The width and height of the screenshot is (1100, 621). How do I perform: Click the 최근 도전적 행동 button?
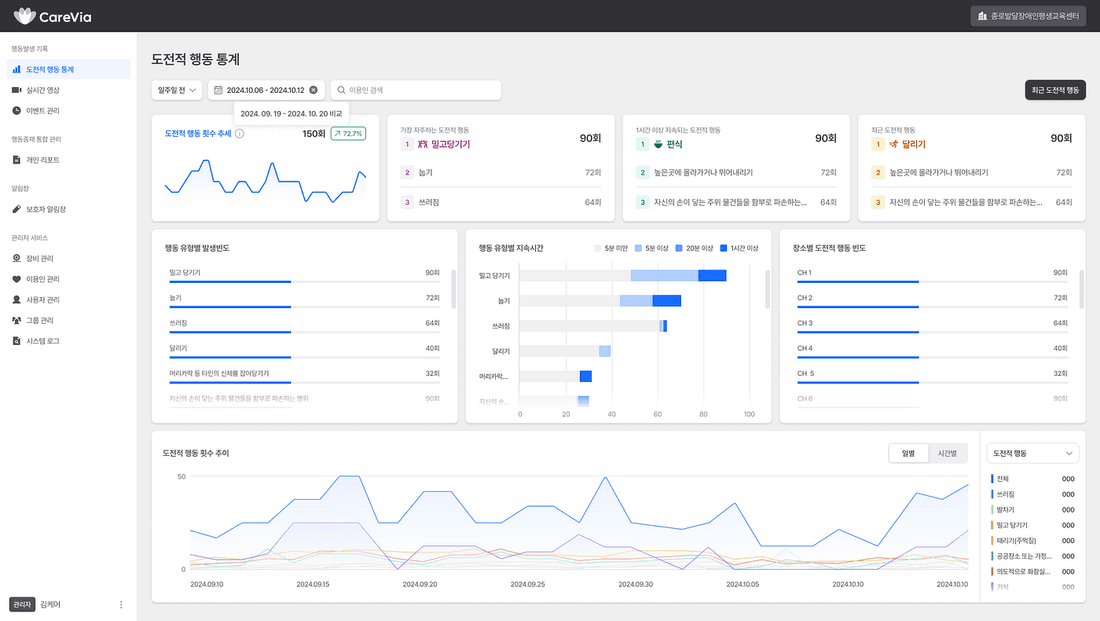pos(1055,90)
